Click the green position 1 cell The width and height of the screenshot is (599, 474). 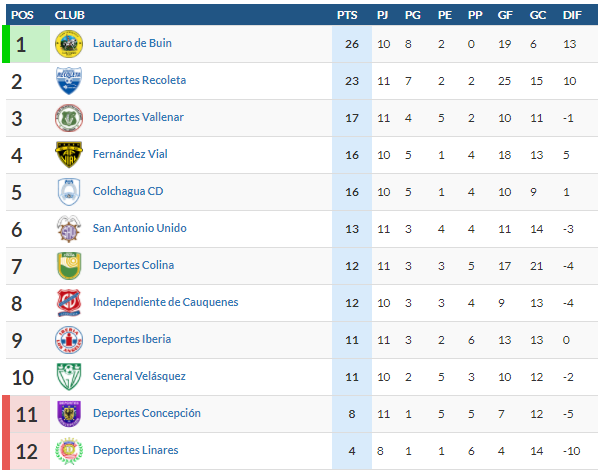[26, 44]
